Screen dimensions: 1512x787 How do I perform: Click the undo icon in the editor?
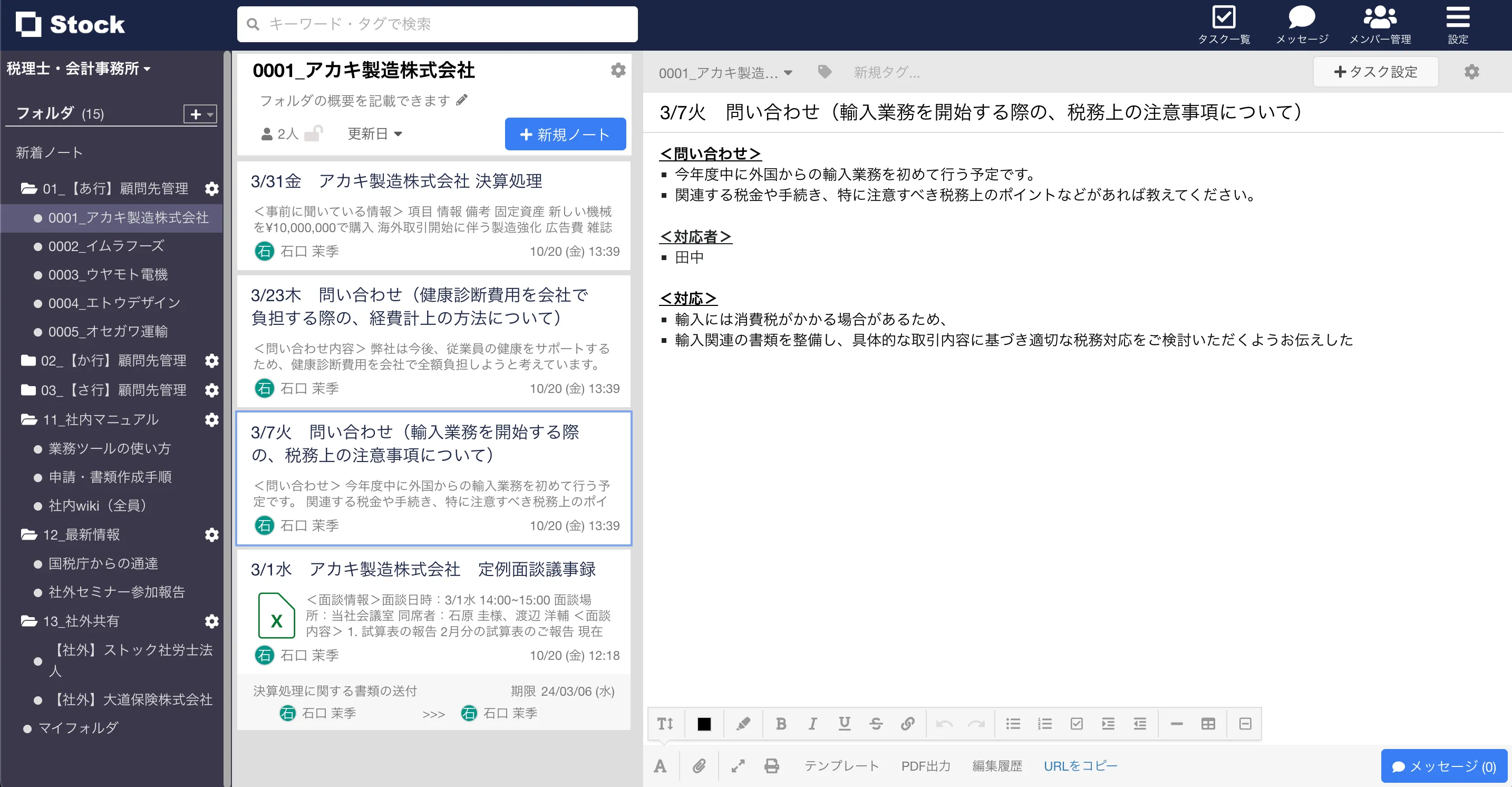(x=944, y=724)
